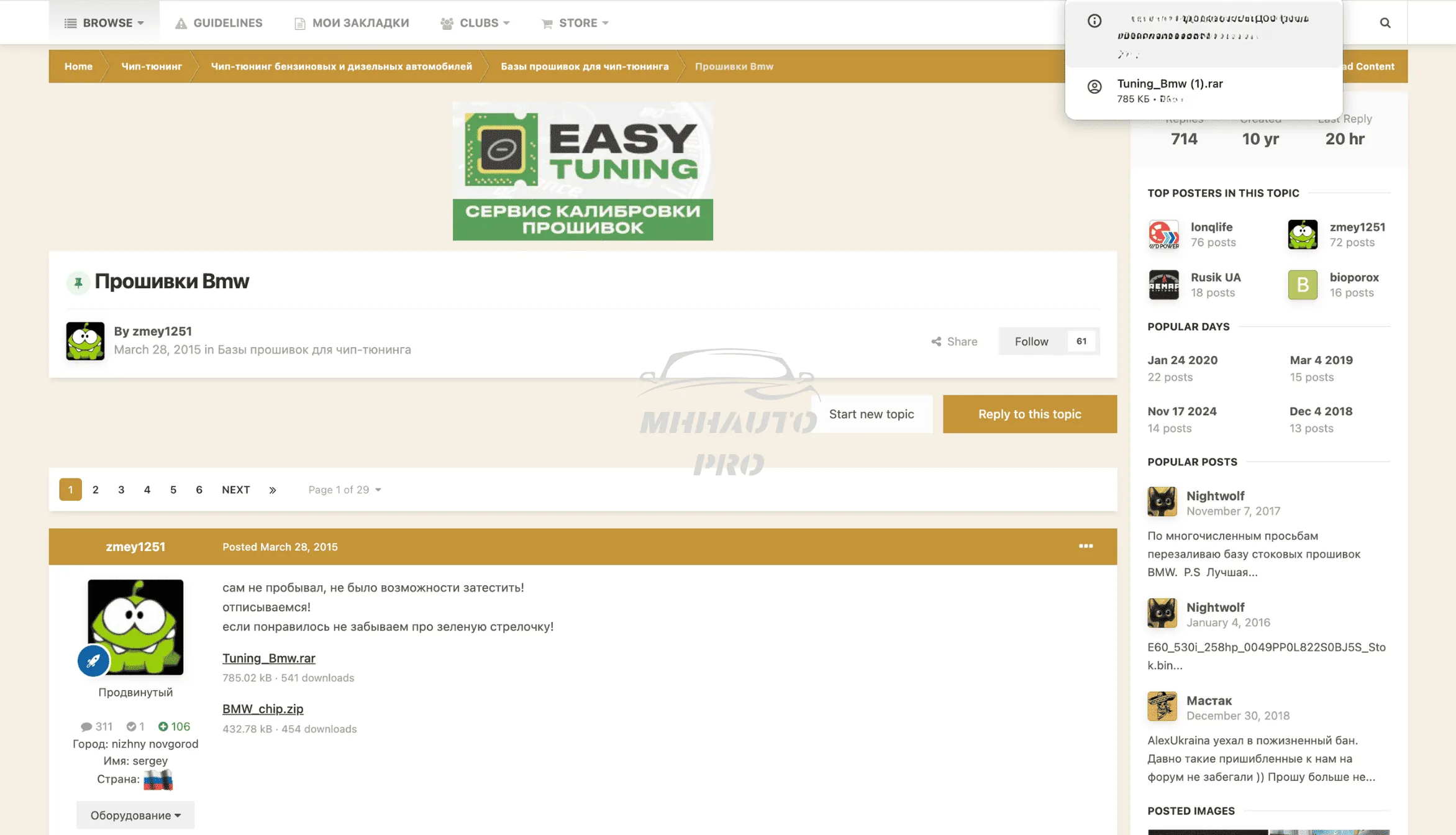The height and width of the screenshot is (835, 1456).
Task: Expand the Оборудование dropdown
Action: (x=135, y=815)
